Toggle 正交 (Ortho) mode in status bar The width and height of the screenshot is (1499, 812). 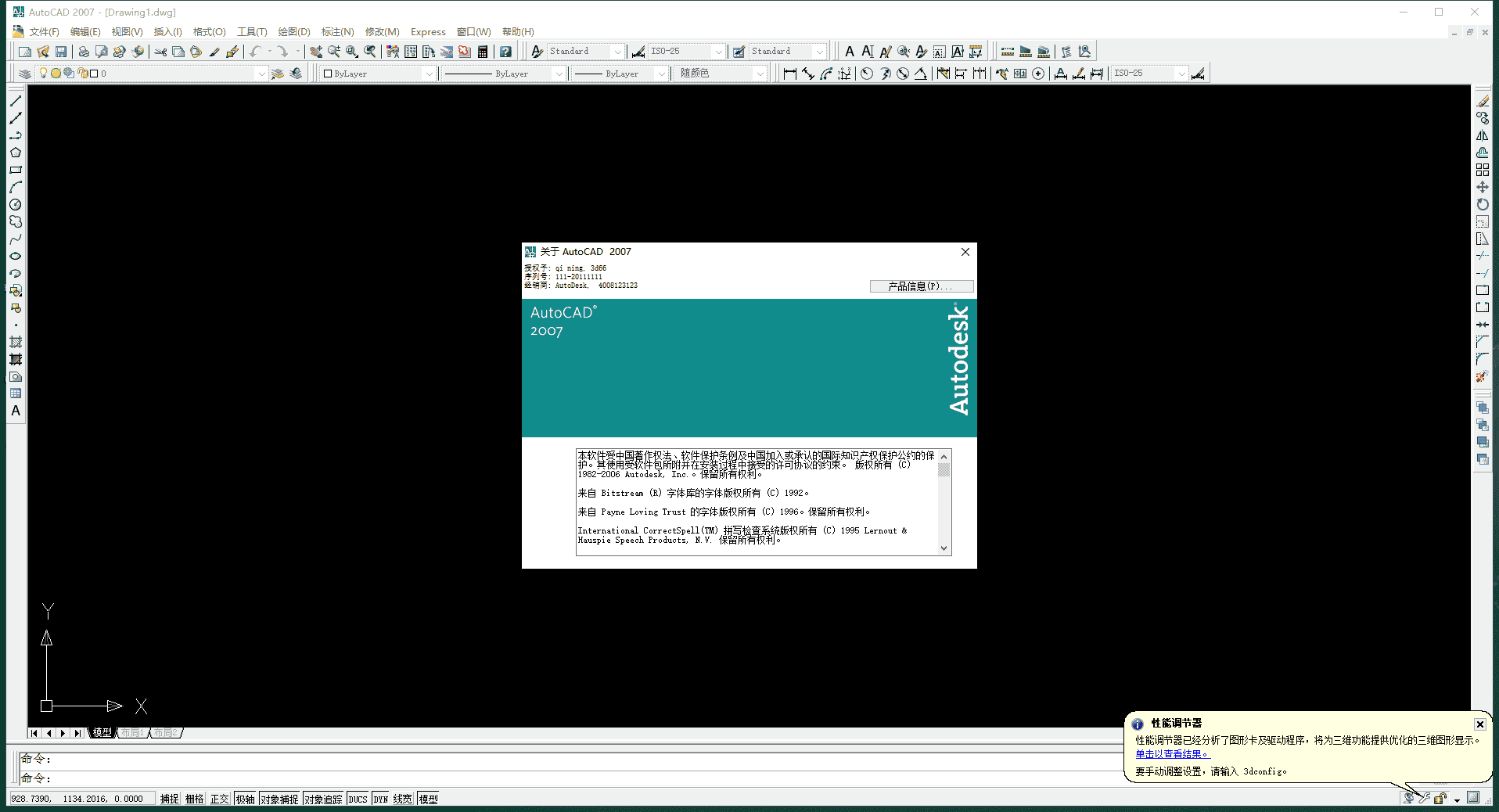pos(219,798)
